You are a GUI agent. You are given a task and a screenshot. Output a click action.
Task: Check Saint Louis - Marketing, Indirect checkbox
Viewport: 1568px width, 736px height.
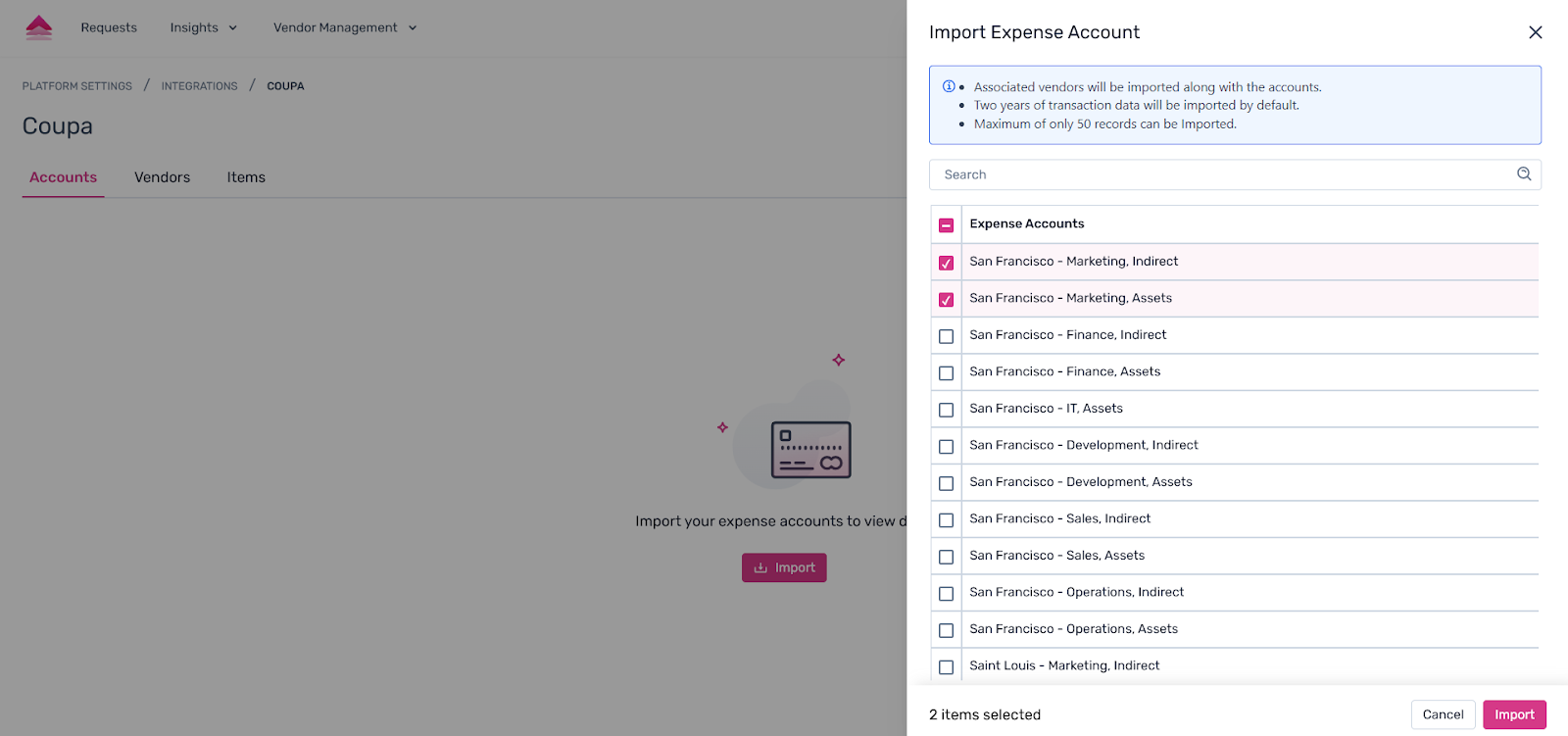coord(946,667)
